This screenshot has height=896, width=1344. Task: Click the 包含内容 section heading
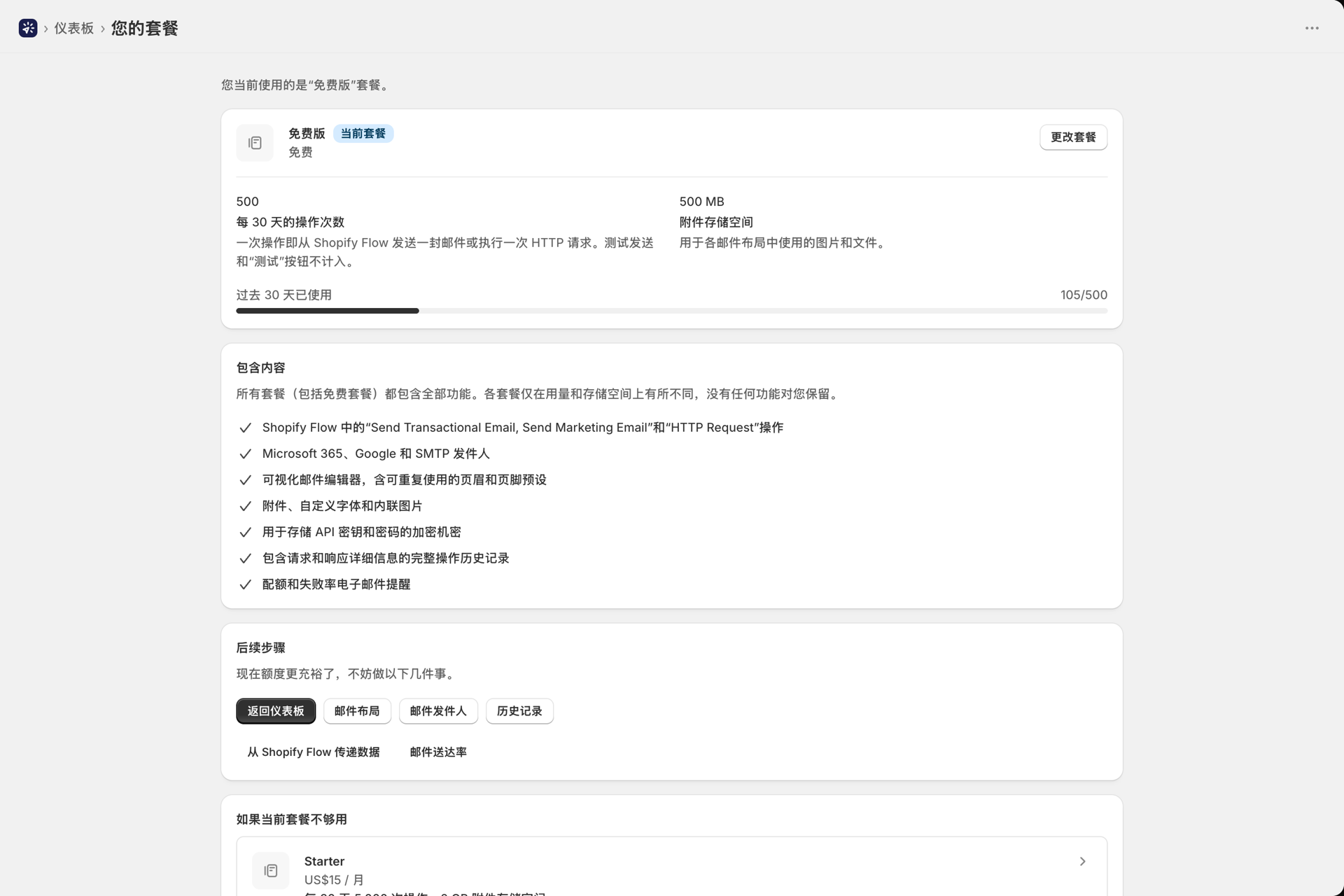(x=260, y=367)
